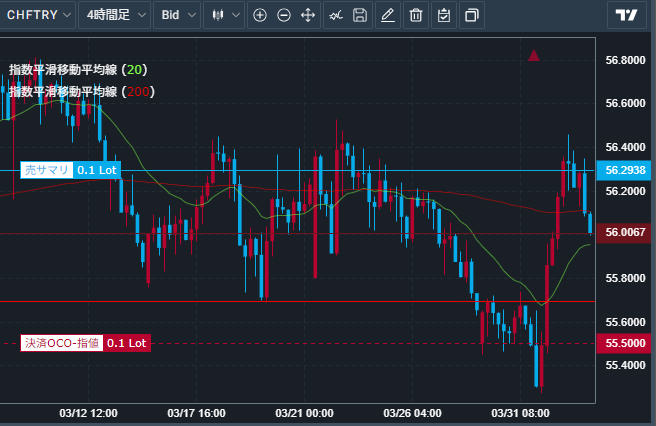Click the trash delete icon
The width and height of the screenshot is (656, 426).
coord(416,15)
